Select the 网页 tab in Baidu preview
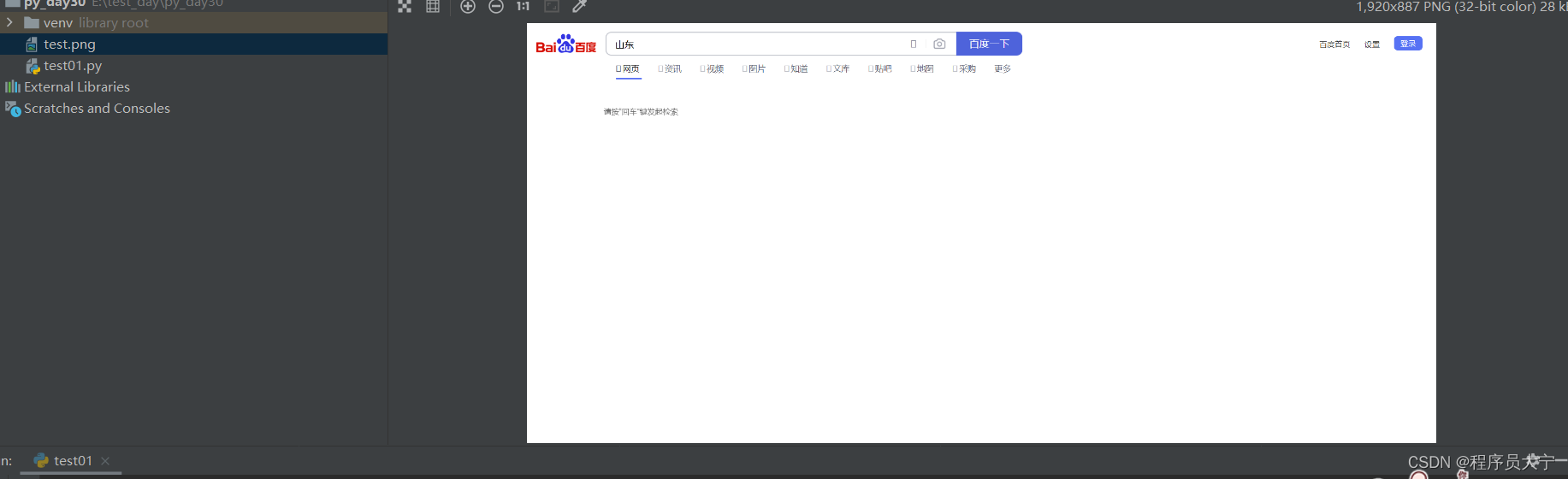 [628, 69]
